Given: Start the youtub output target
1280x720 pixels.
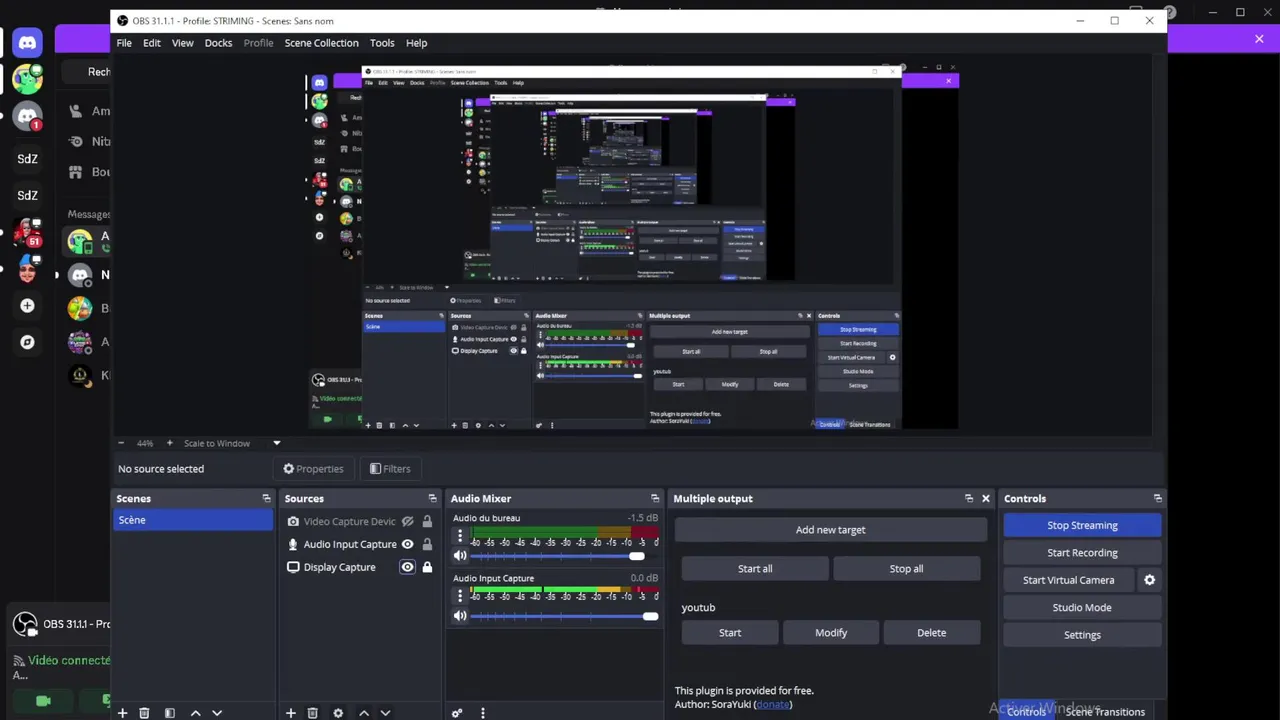Looking at the screenshot, I should pos(730,633).
